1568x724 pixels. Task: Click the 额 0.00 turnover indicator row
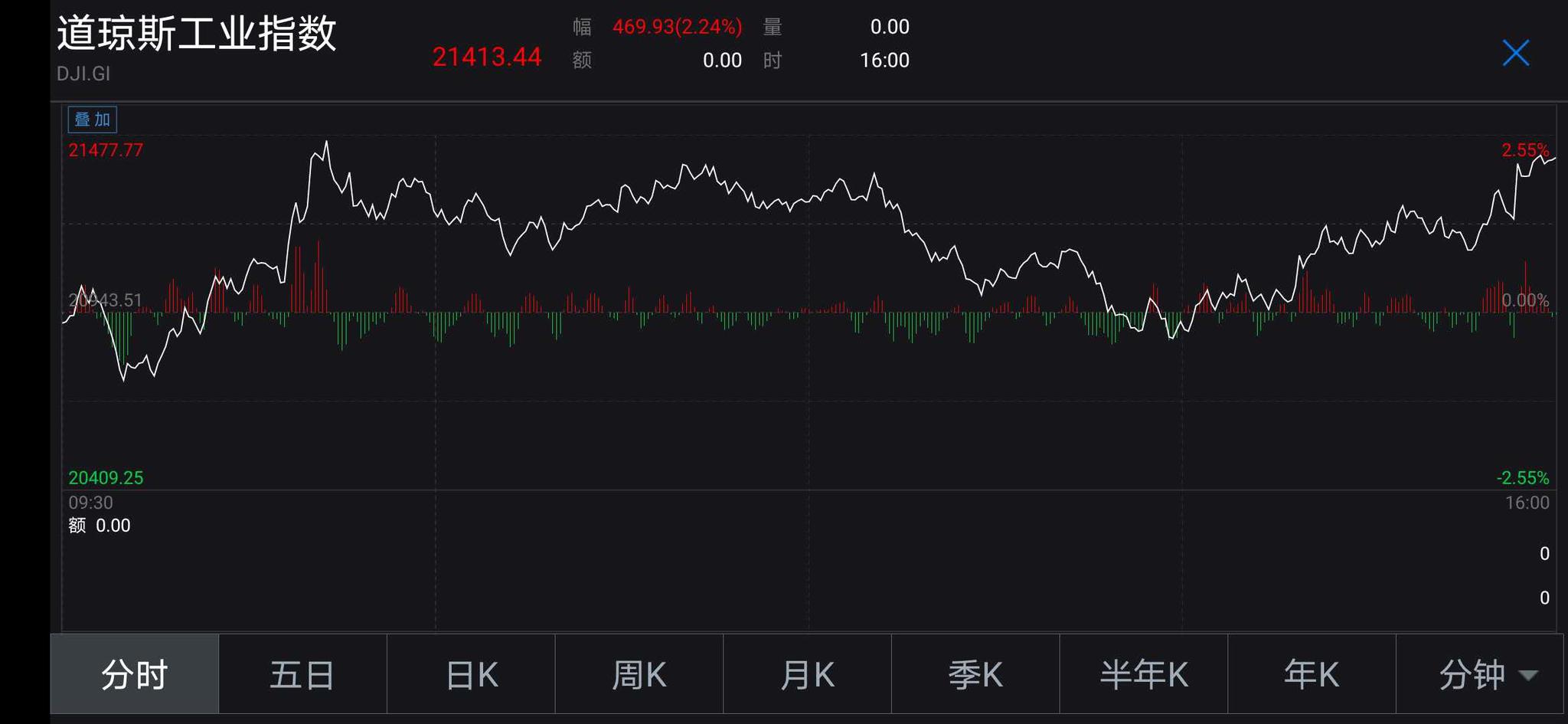coord(98,526)
